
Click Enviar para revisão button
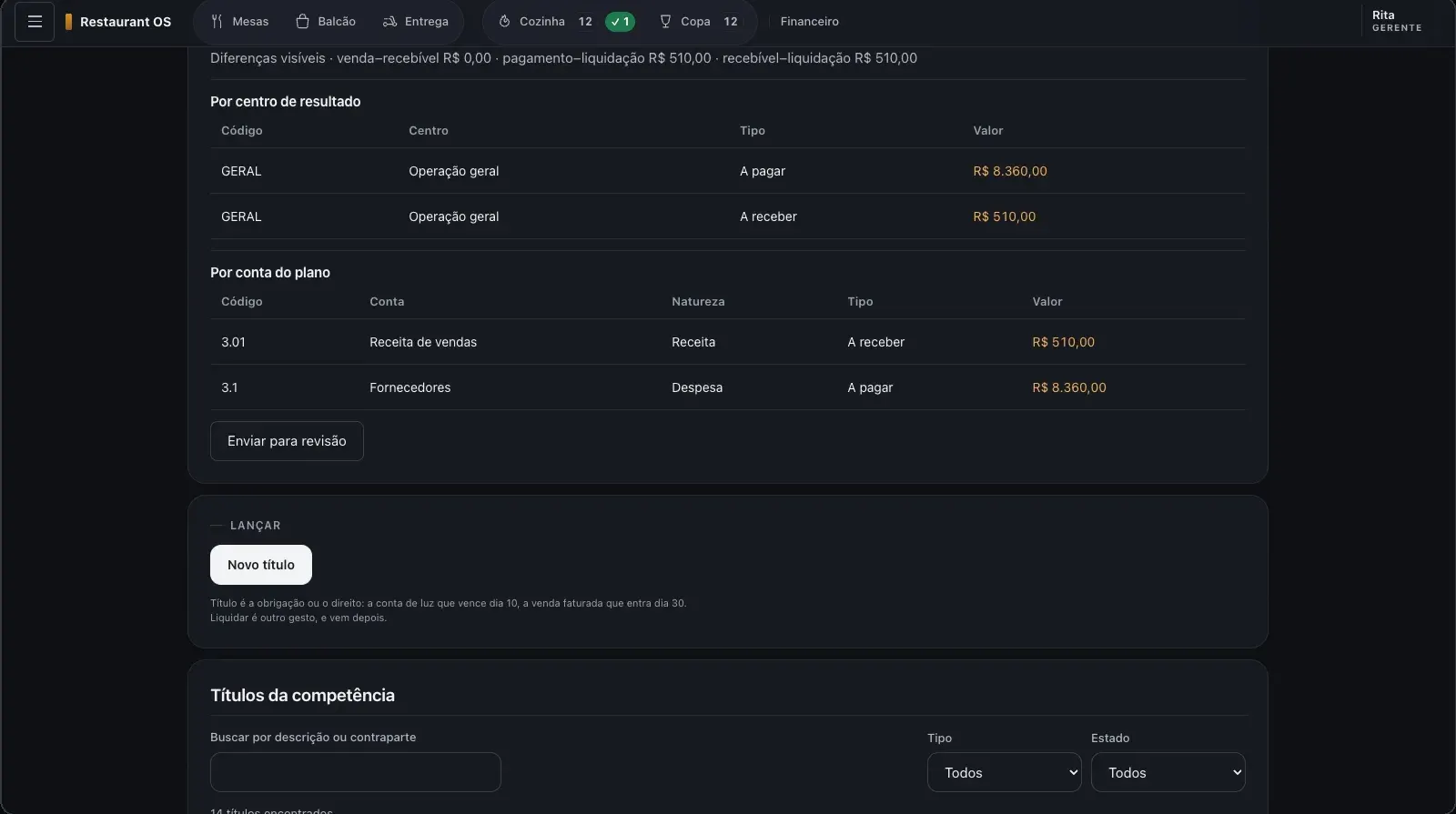(287, 441)
